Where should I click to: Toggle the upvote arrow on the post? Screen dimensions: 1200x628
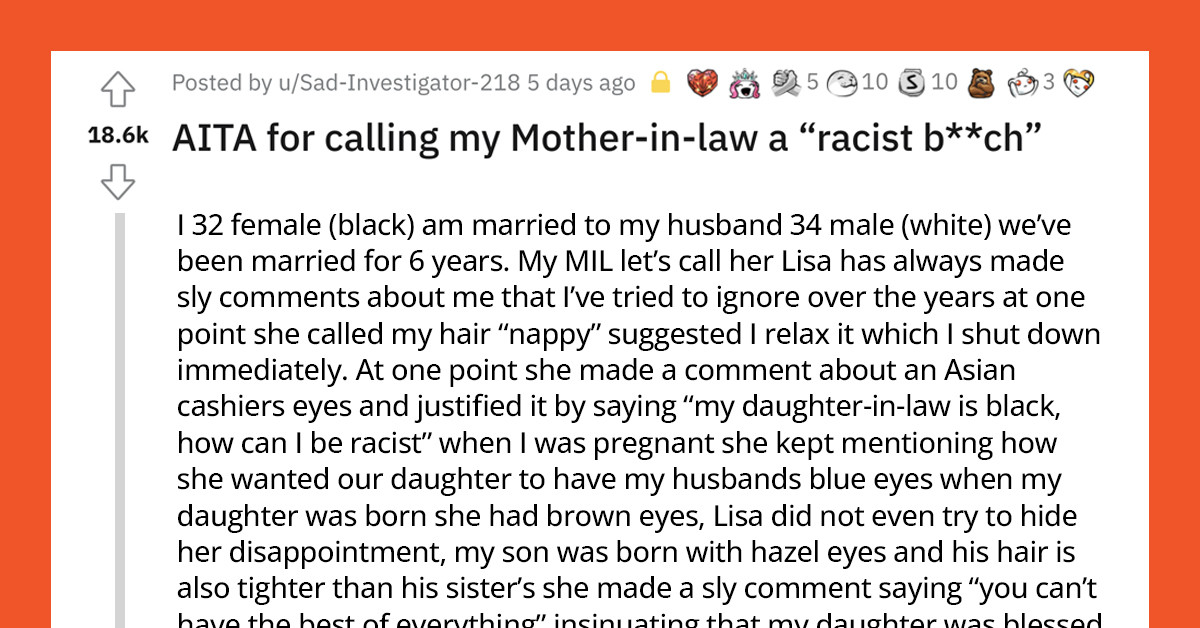tap(119, 89)
